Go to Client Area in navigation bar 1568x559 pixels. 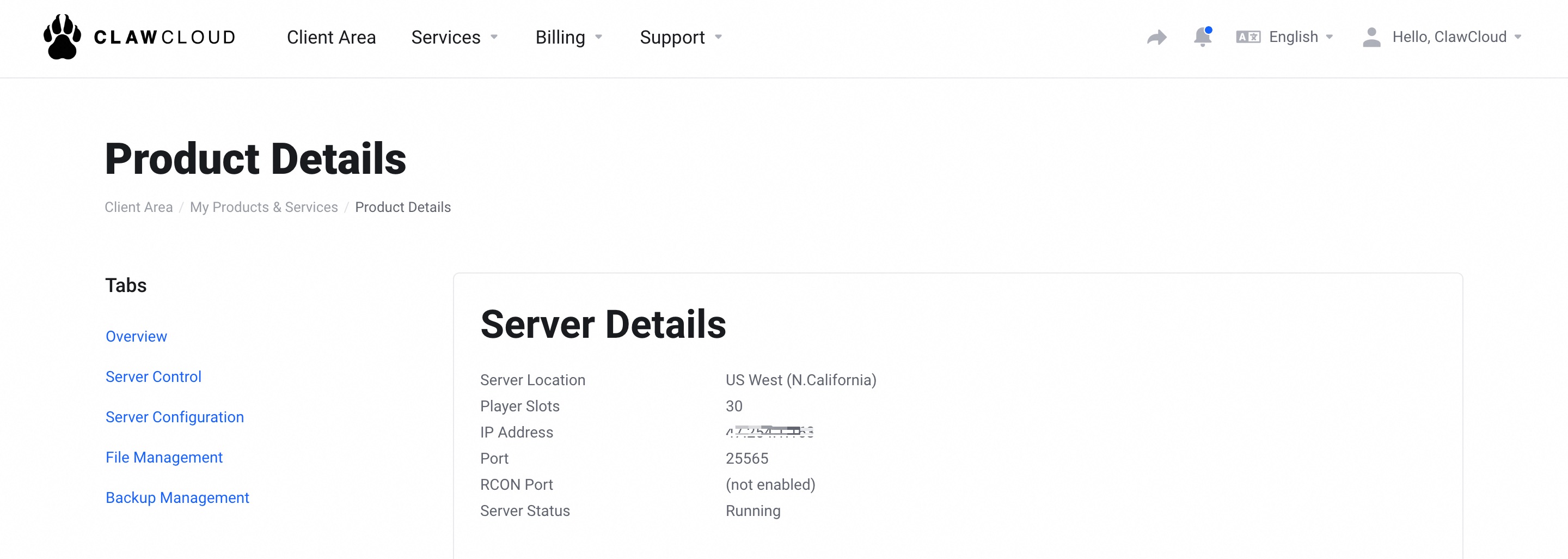click(331, 37)
